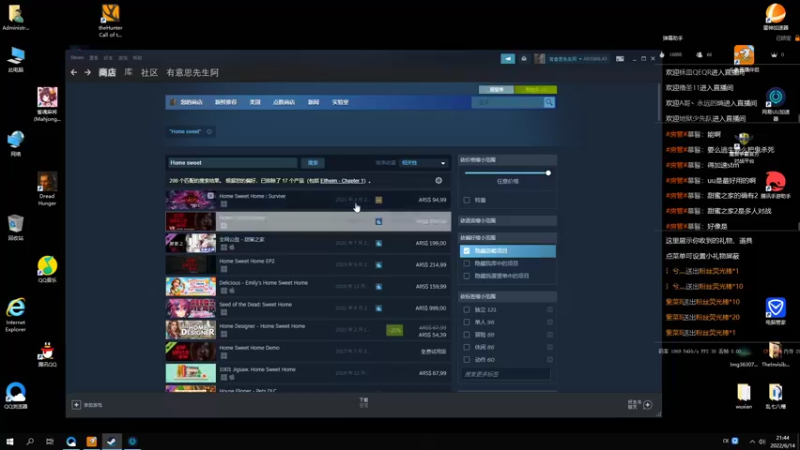Open 实验室 labs menu item

(340, 103)
